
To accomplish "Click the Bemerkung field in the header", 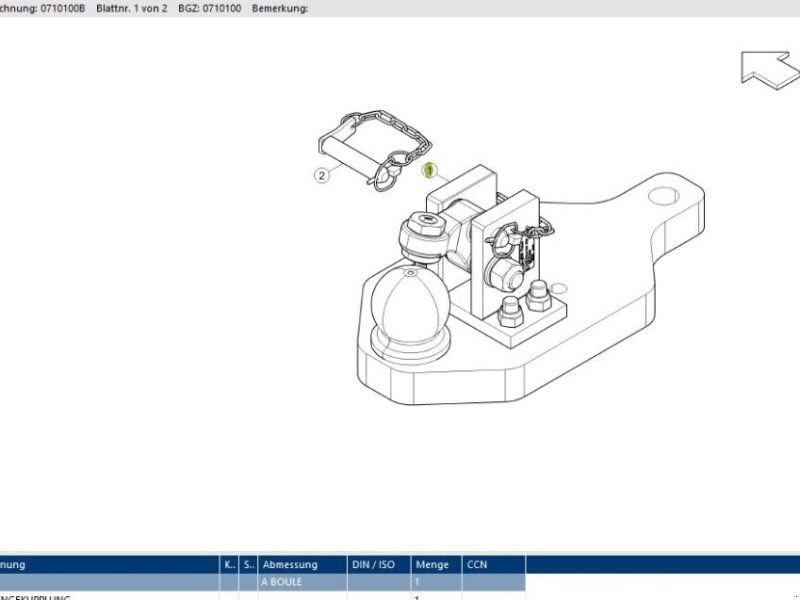I will point(280,8).
